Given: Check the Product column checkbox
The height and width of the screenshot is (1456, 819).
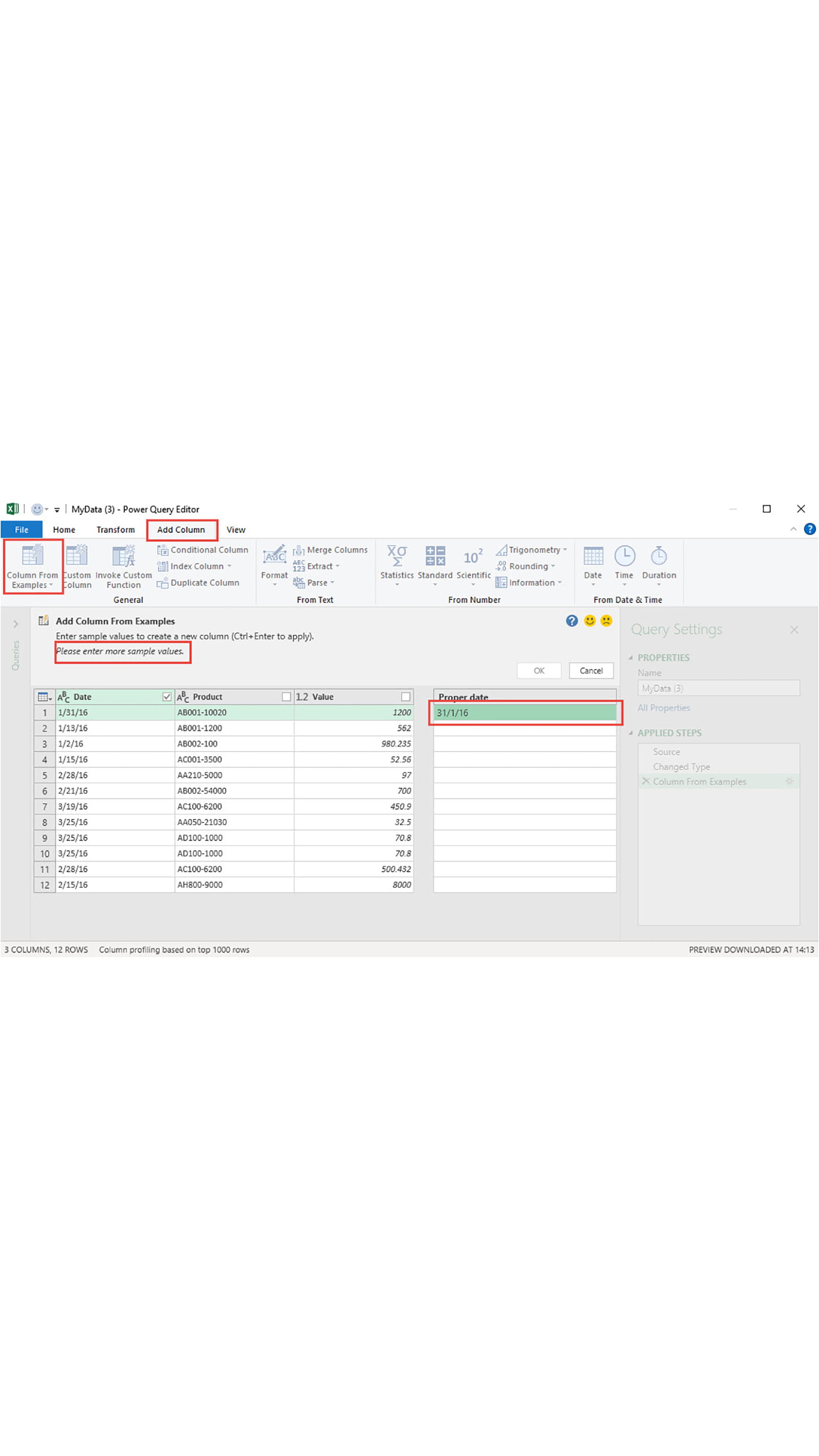Looking at the screenshot, I should (x=286, y=697).
